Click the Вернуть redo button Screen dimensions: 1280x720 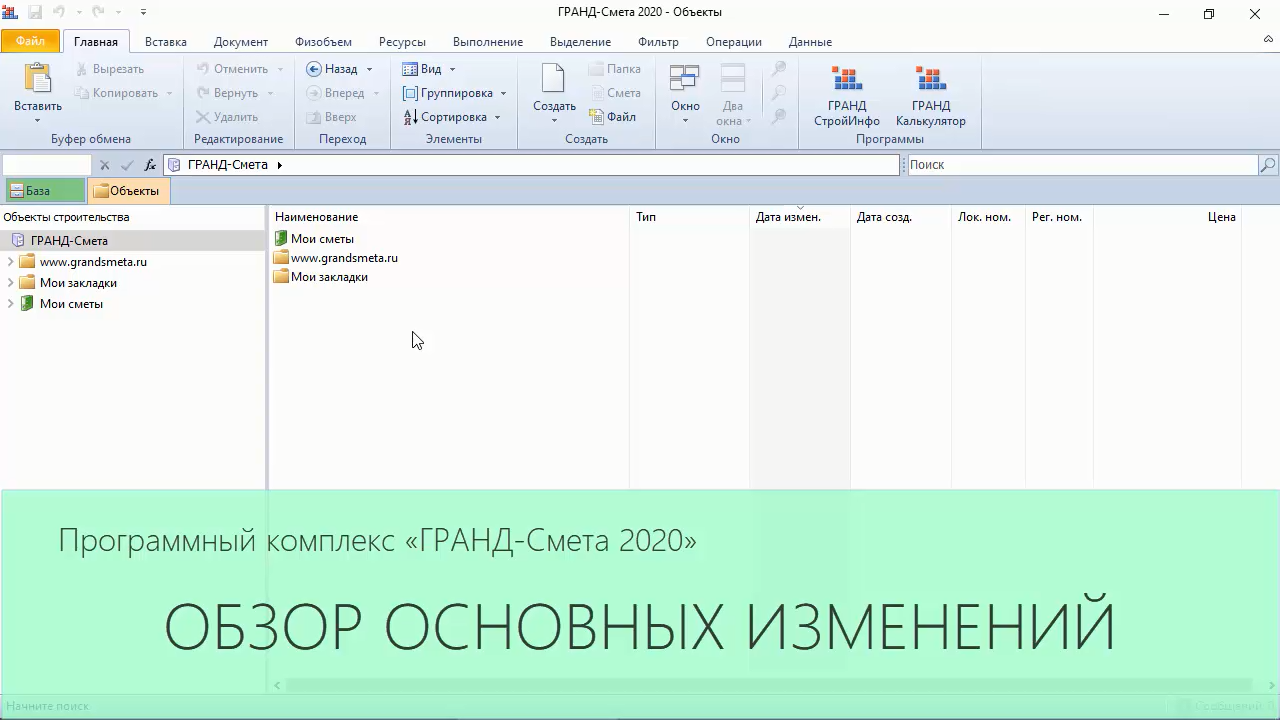(227, 93)
